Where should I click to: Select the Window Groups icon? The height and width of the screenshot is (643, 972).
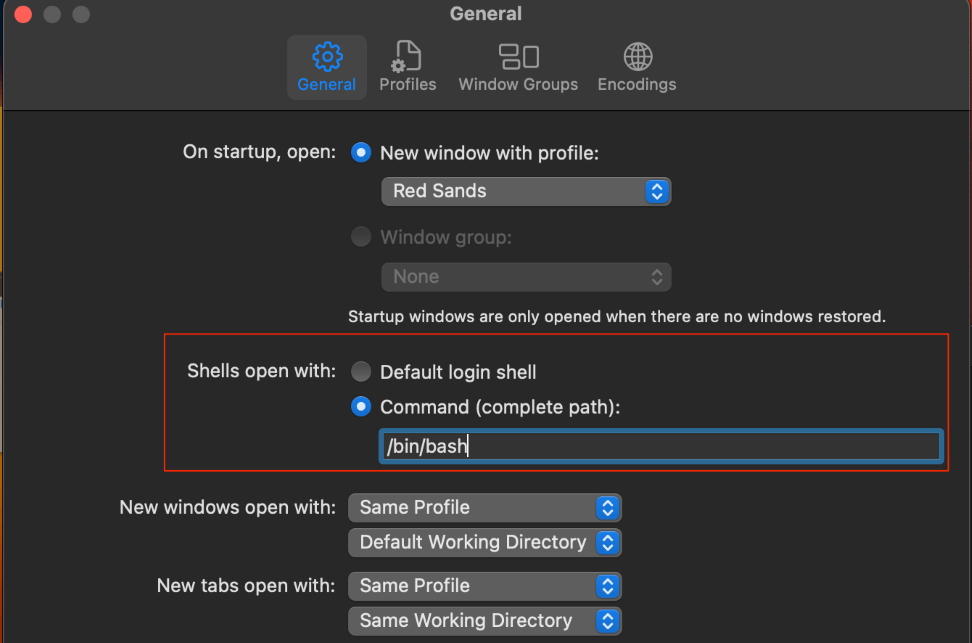518,56
